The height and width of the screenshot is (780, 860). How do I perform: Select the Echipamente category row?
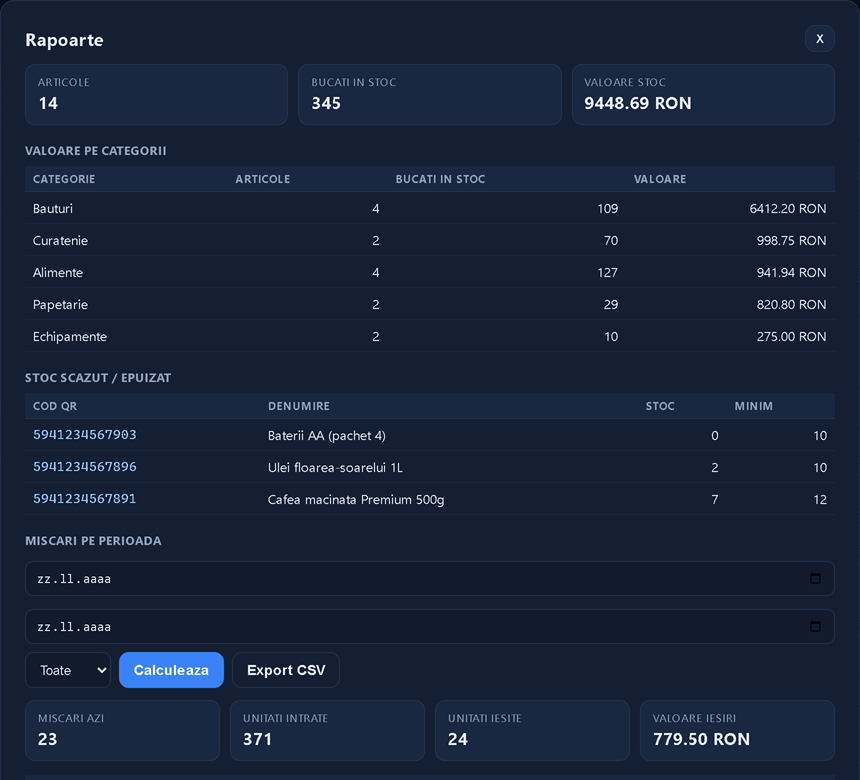point(430,336)
